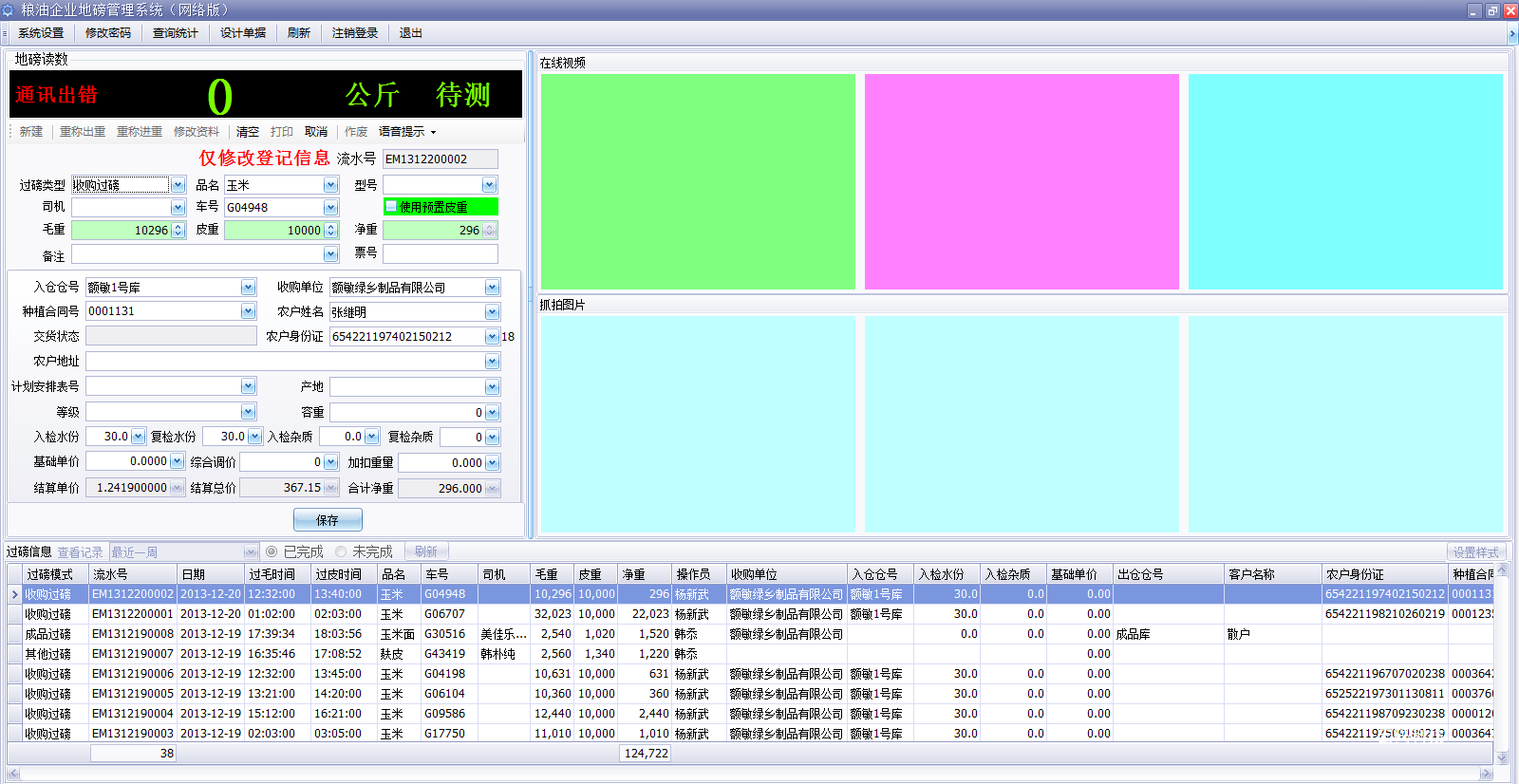Image resolution: width=1519 pixels, height=784 pixels.
Task: Open the 过磅类型 dropdown
Action: pos(178,185)
